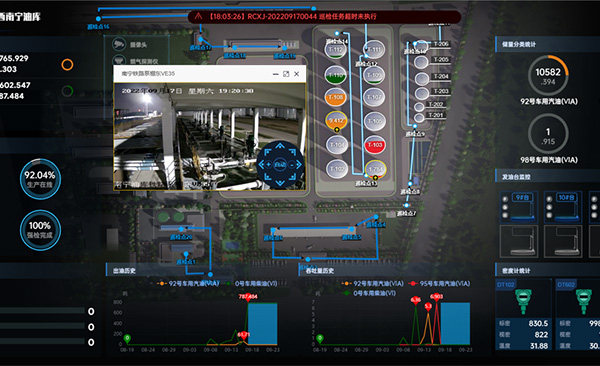
Task: Click the camera (摄像头) legend icon
Action: tap(119, 44)
